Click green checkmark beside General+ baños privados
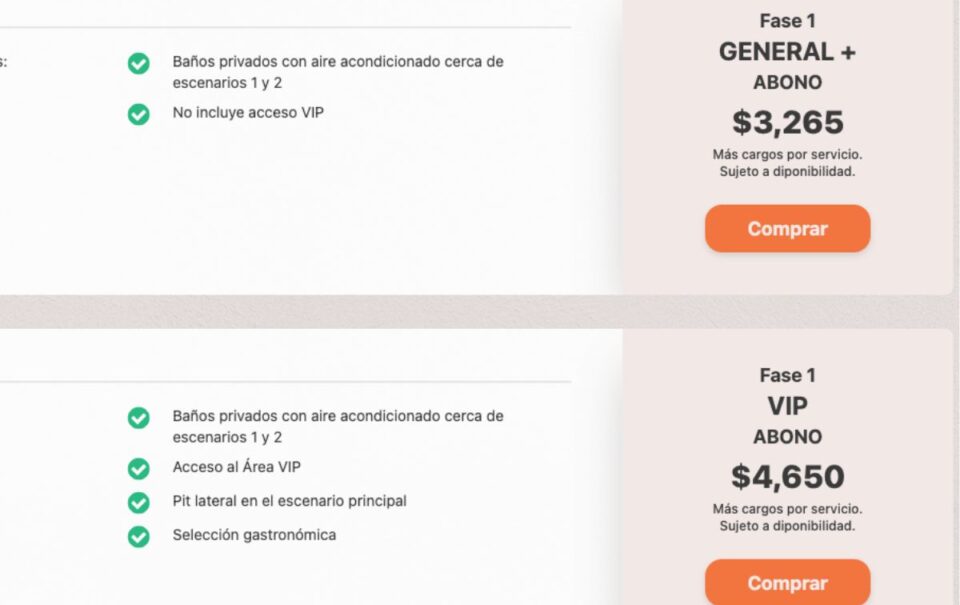The width and height of the screenshot is (960, 605). (138, 63)
